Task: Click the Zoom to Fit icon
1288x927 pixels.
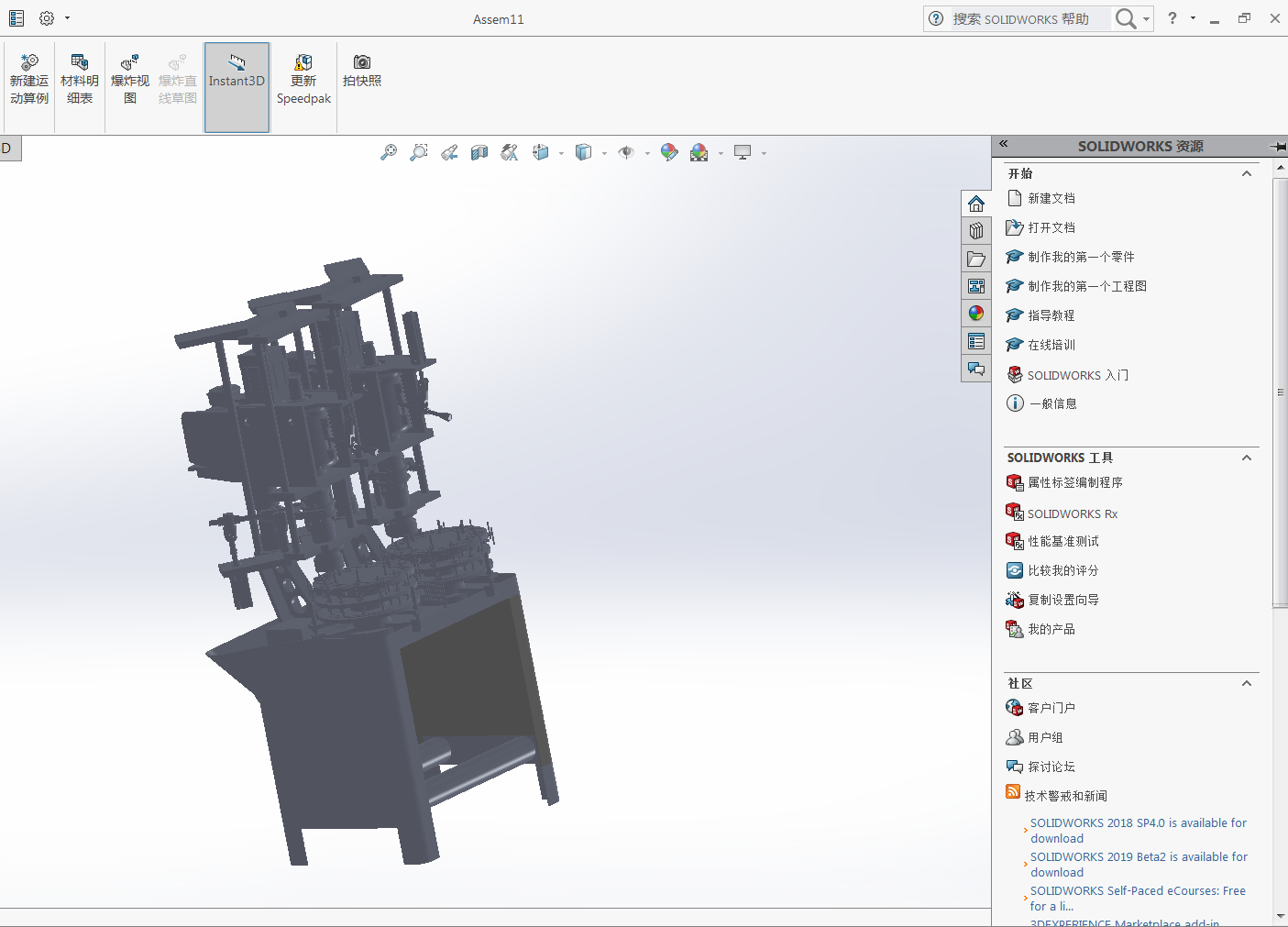Action: click(x=389, y=152)
